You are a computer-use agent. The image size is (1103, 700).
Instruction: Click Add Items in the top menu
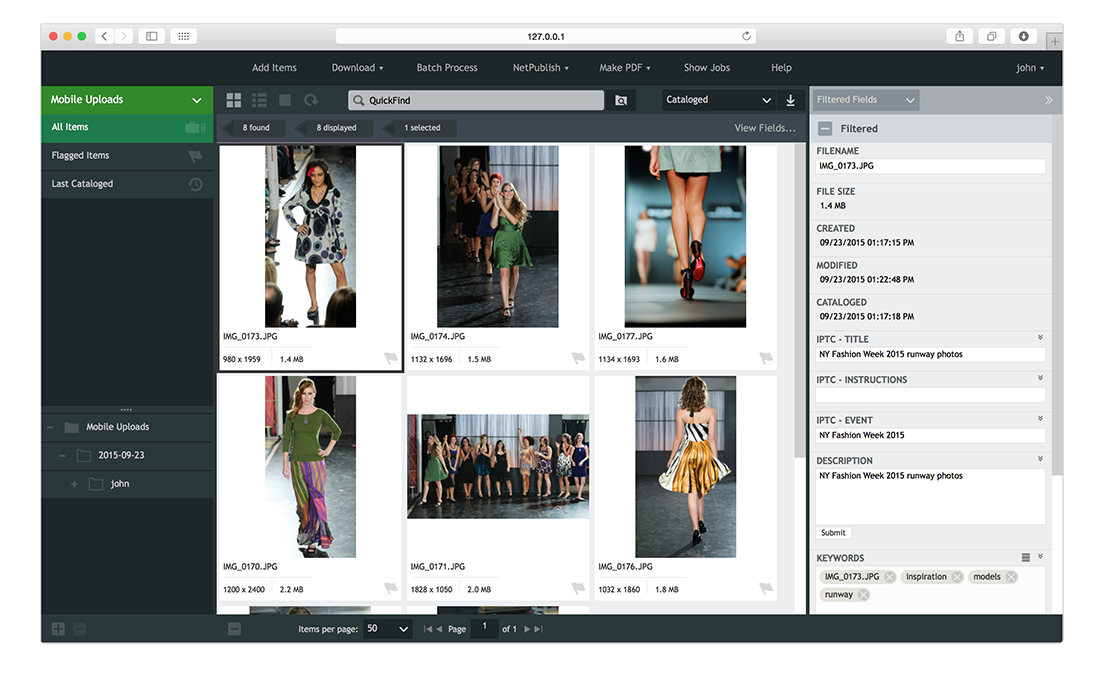(274, 68)
